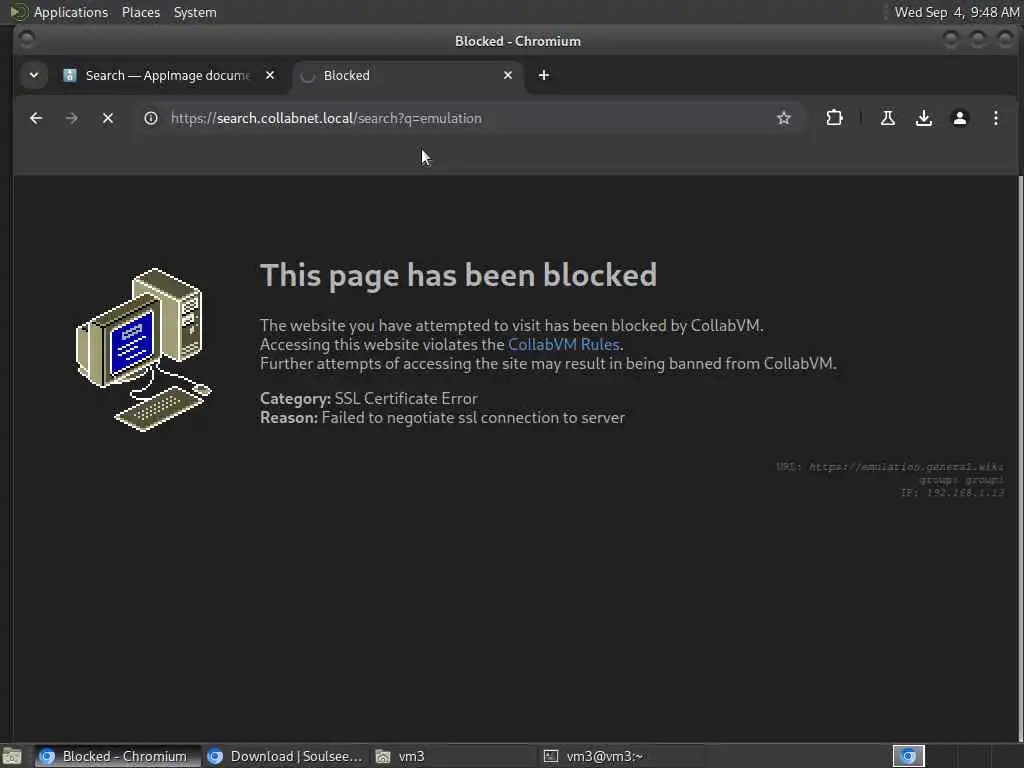1024x768 pixels.
Task: Open vm3@vm3:~ terminal taskbar window
Action: tap(622, 756)
